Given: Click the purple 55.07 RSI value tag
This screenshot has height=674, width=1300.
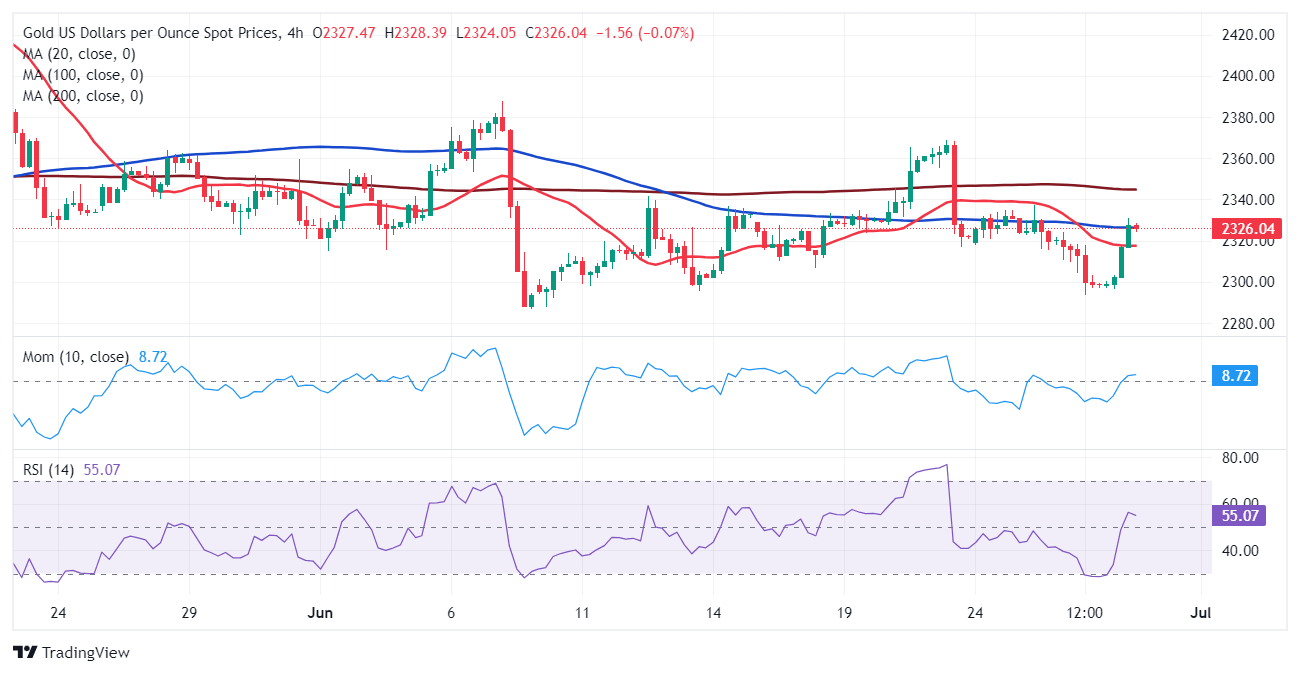Looking at the screenshot, I should (x=1241, y=516).
